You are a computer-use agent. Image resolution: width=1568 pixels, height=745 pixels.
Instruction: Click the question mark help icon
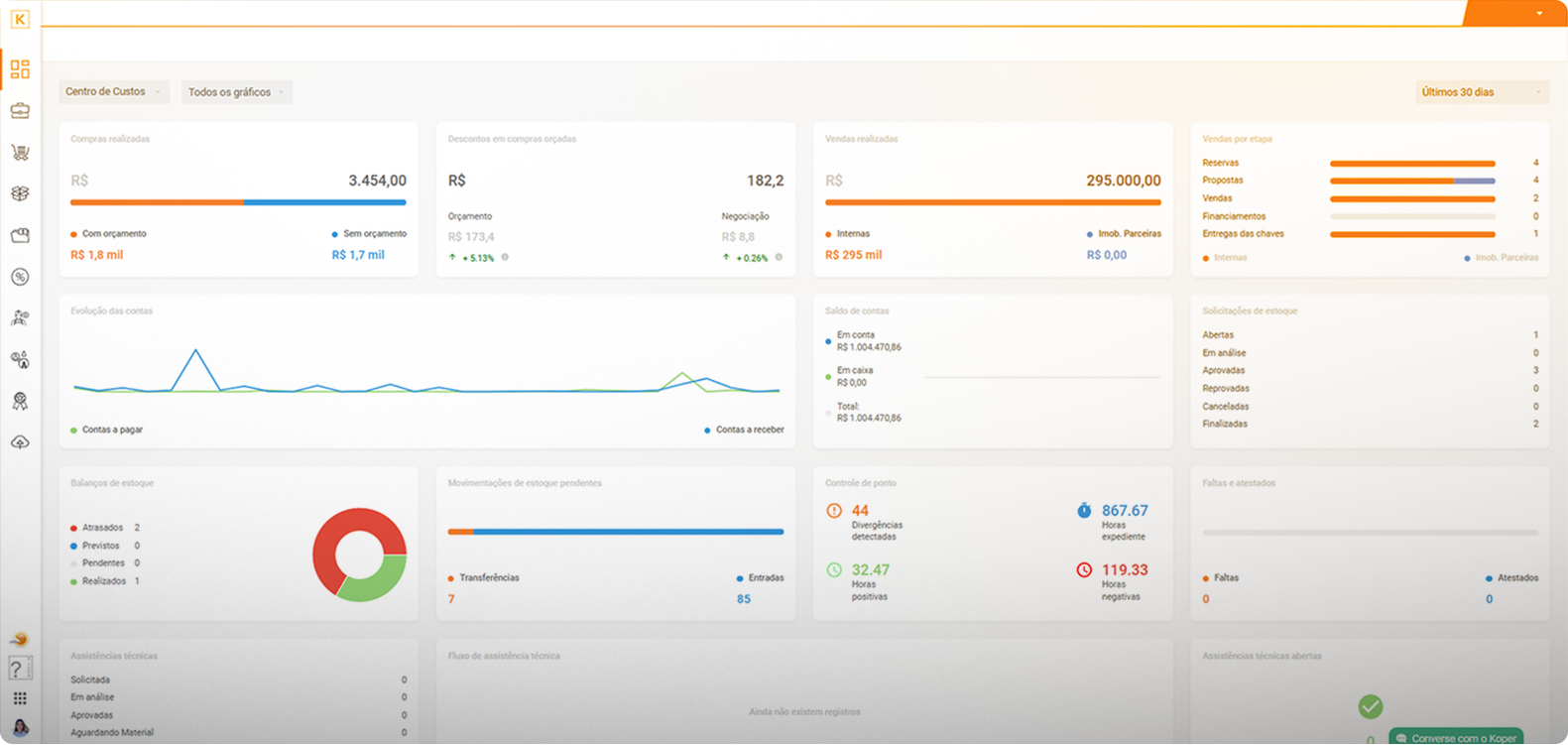pos(19,670)
